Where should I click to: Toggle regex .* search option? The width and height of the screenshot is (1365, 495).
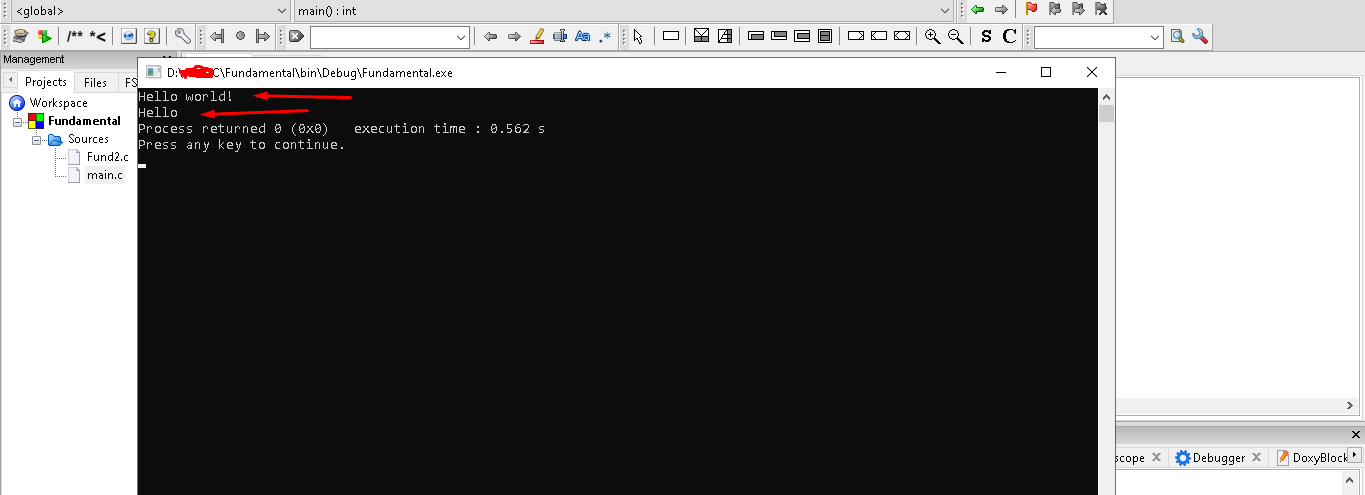[605, 37]
